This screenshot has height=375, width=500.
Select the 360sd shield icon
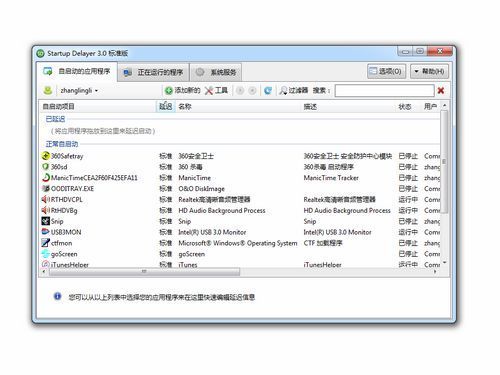45,166
